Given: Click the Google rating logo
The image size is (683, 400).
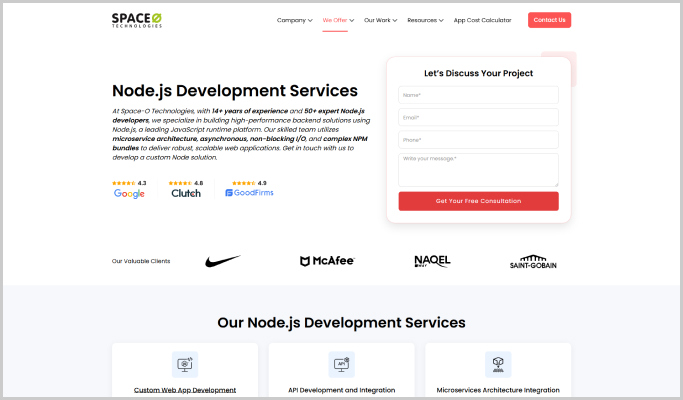Looking at the screenshot, I should tap(129, 193).
